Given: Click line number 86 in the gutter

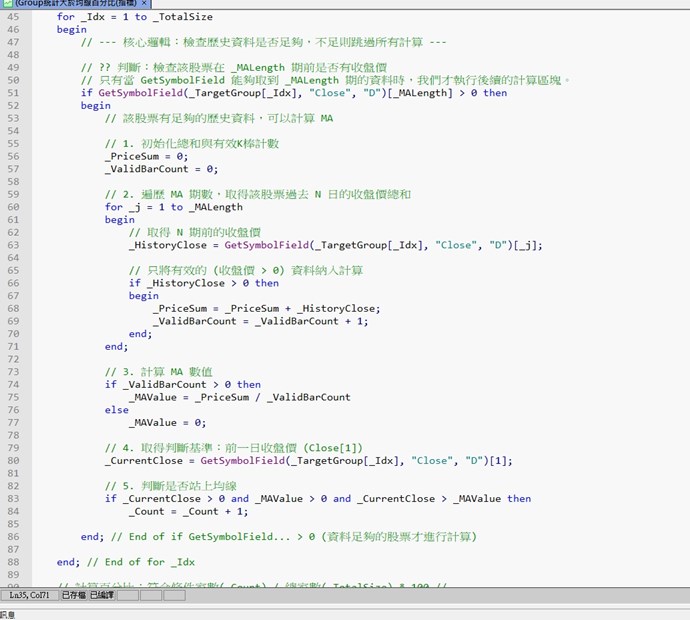Looking at the screenshot, I should click(x=13, y=537).
